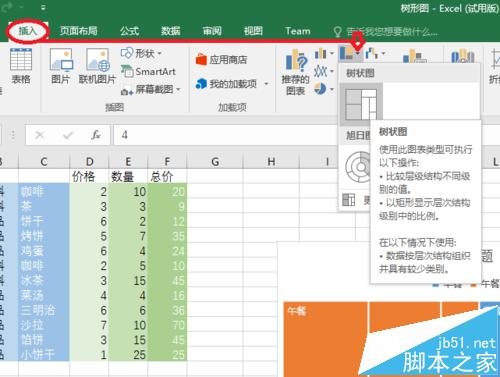Select column G header
500x377 pixels.
(x=215, y=162)
